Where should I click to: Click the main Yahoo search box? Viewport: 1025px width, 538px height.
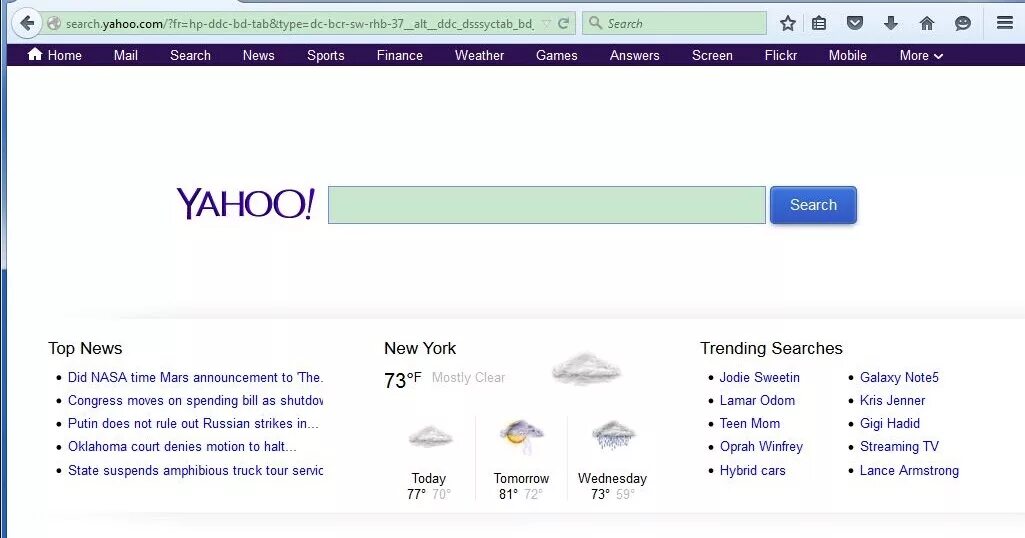[546, 205]
